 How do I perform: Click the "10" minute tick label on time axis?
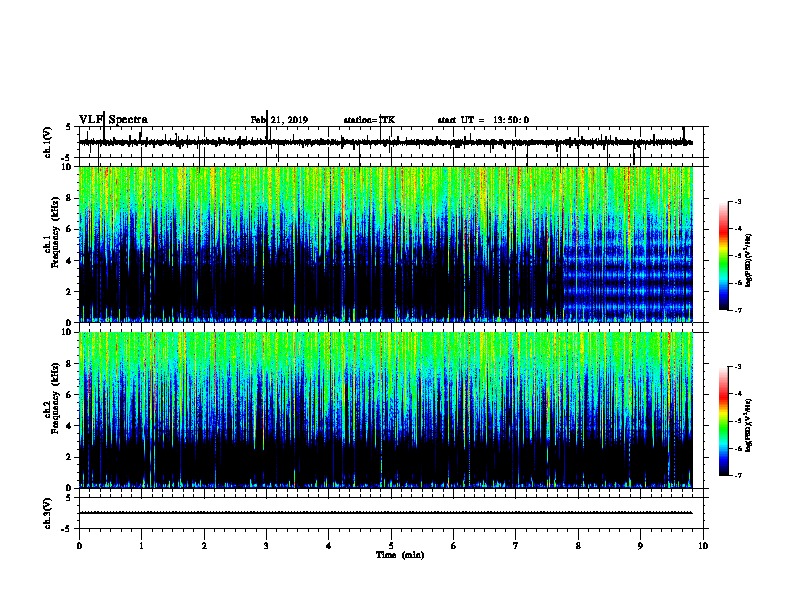tap(703, 546)
